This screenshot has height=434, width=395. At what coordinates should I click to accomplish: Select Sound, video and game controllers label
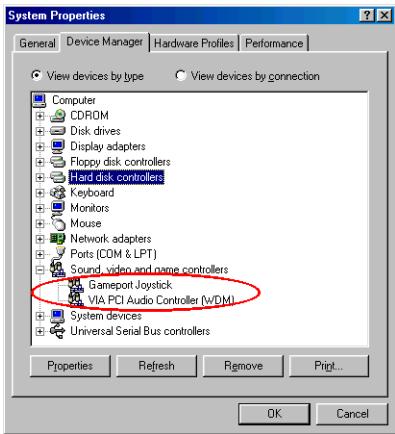(x=149, y=269)
